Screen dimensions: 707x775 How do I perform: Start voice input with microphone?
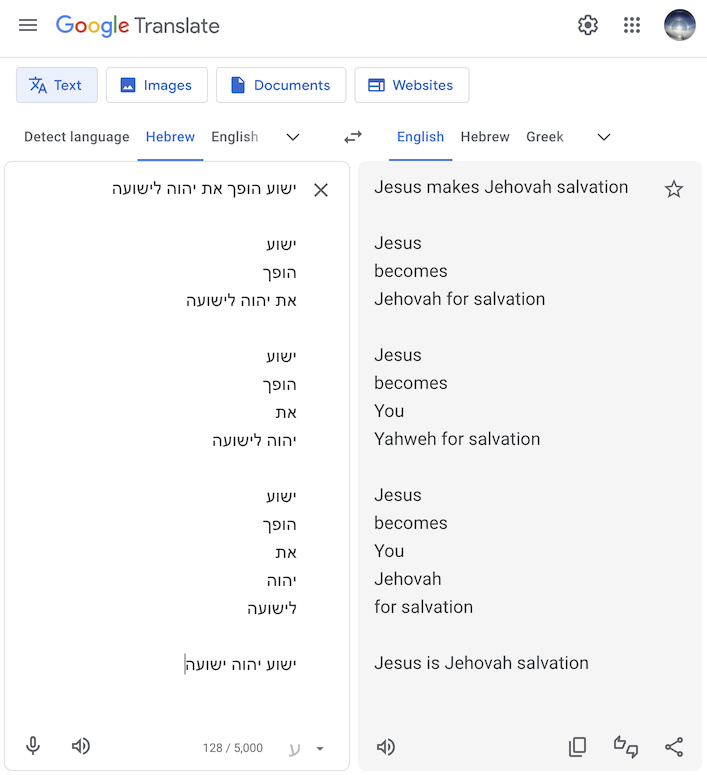33,746
